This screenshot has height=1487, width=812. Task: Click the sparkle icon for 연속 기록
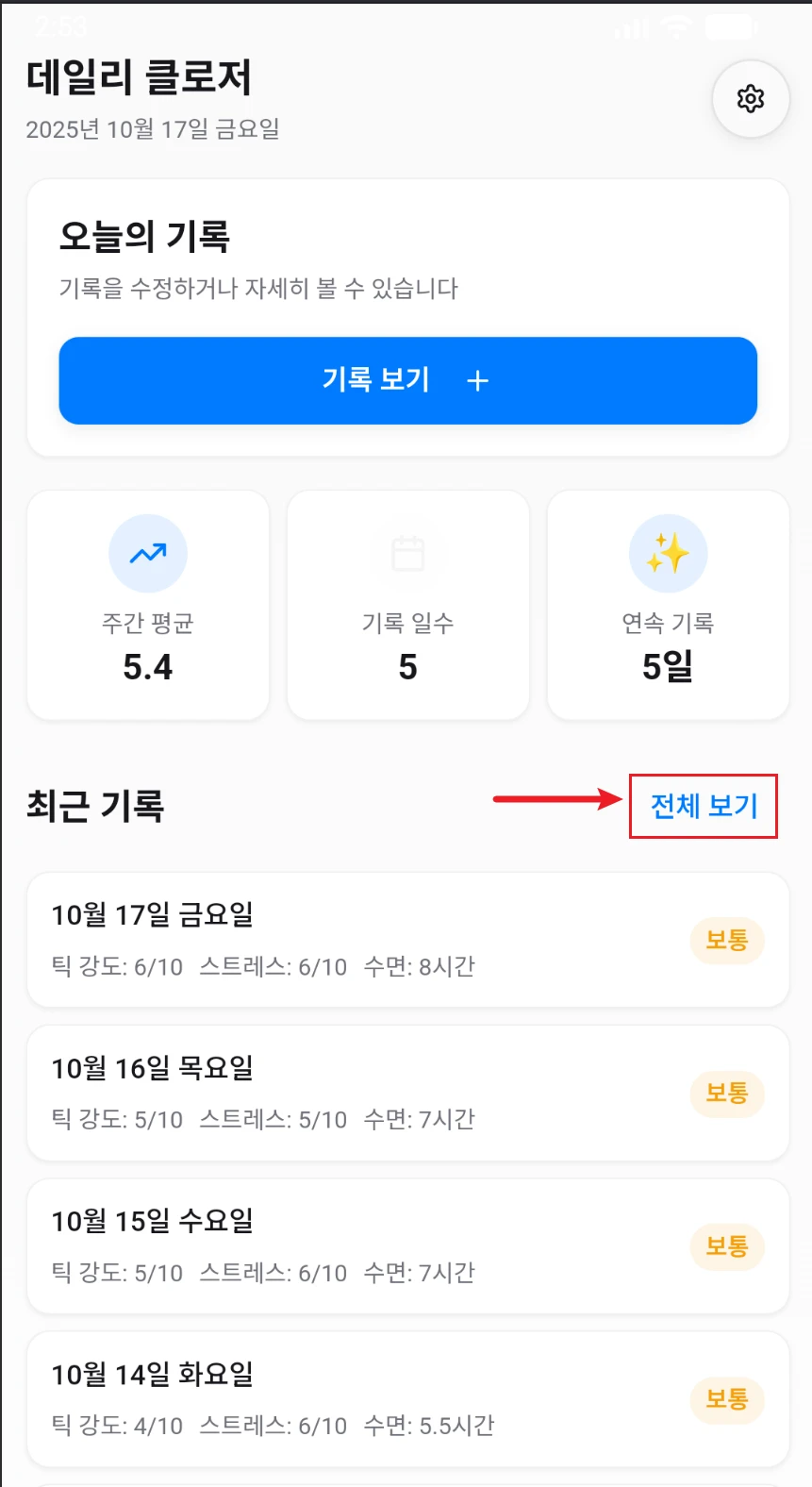[668, 554]
